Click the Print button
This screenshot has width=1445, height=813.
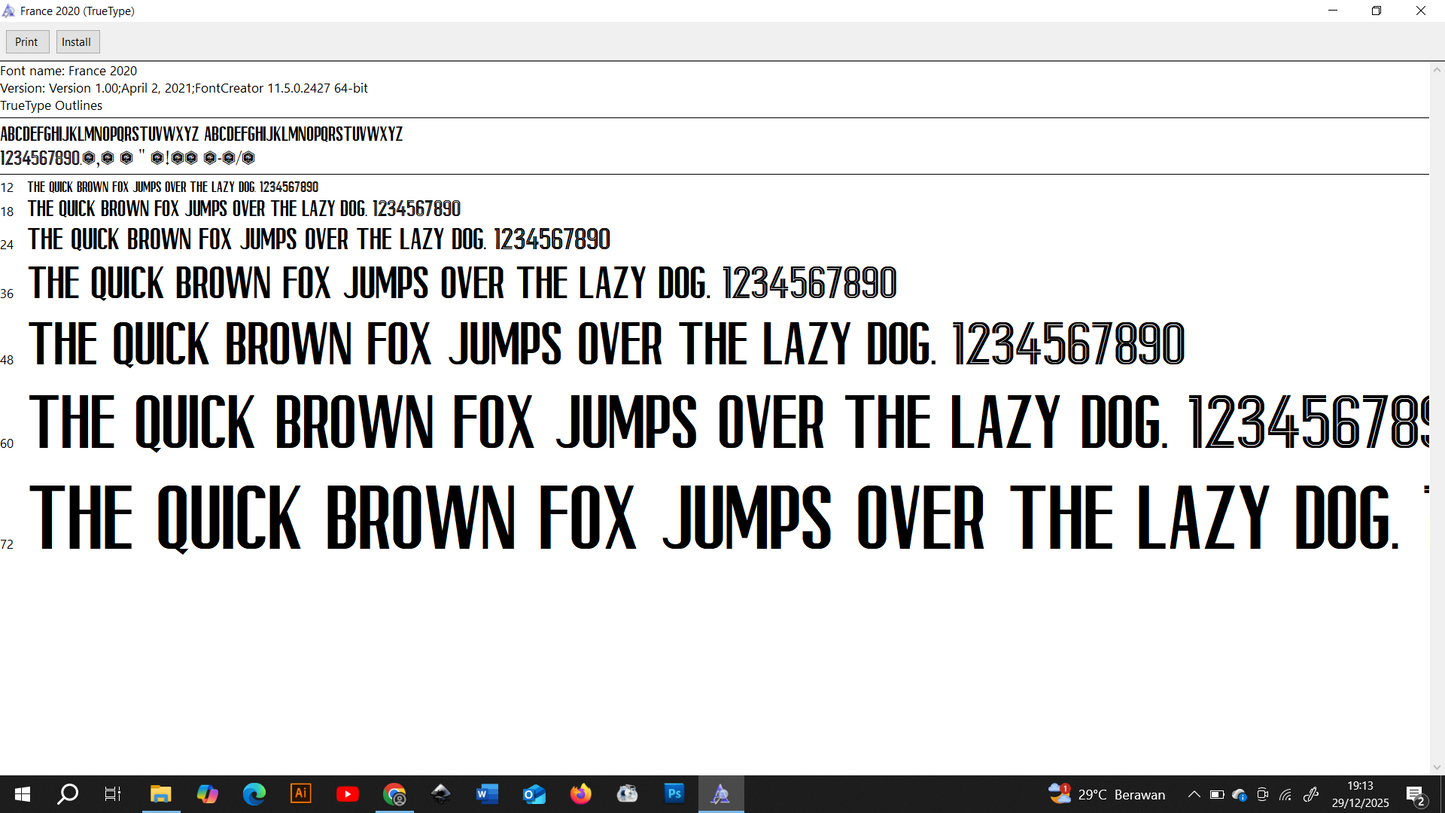point(27,42)
